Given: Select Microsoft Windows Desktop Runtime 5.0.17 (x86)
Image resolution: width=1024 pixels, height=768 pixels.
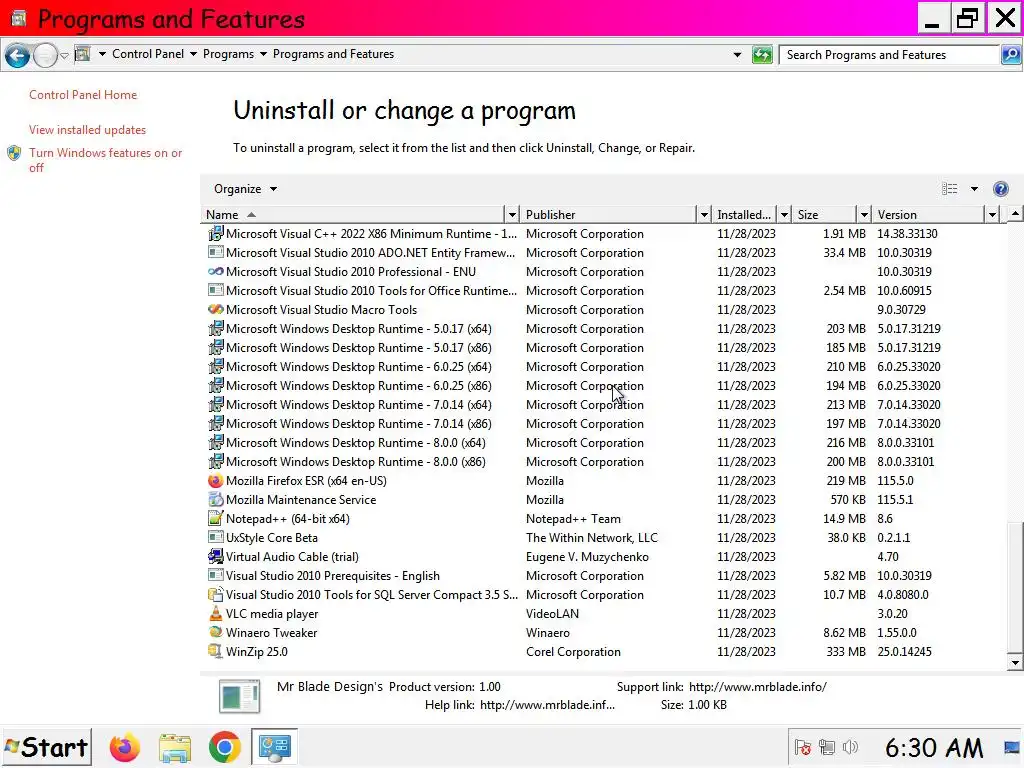Looking at the screenshot, I should pyautogui.click(x=604, y=348).
